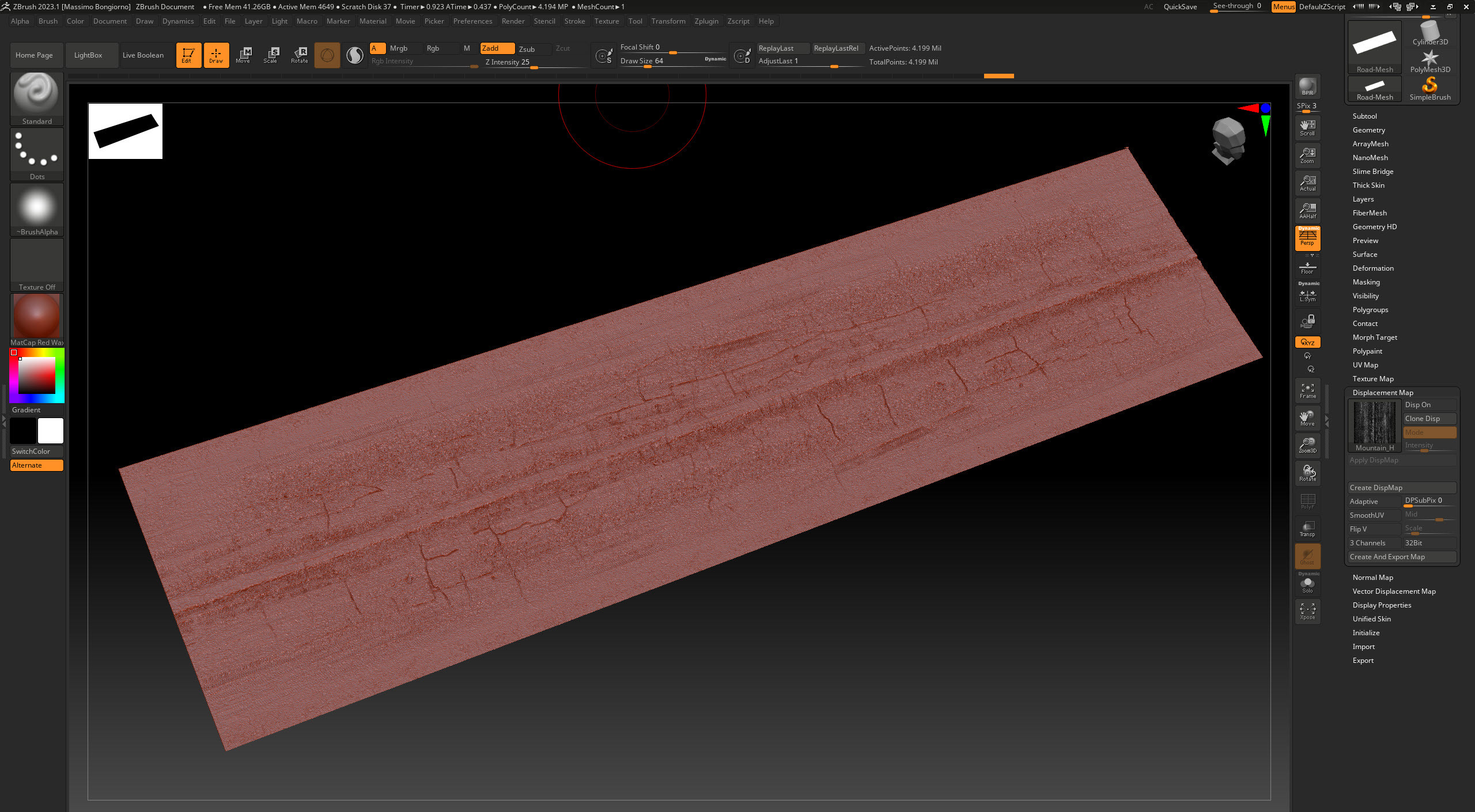Expand the Vector Displacement Map section
1475x812 pixels.
click(1394, 591)
